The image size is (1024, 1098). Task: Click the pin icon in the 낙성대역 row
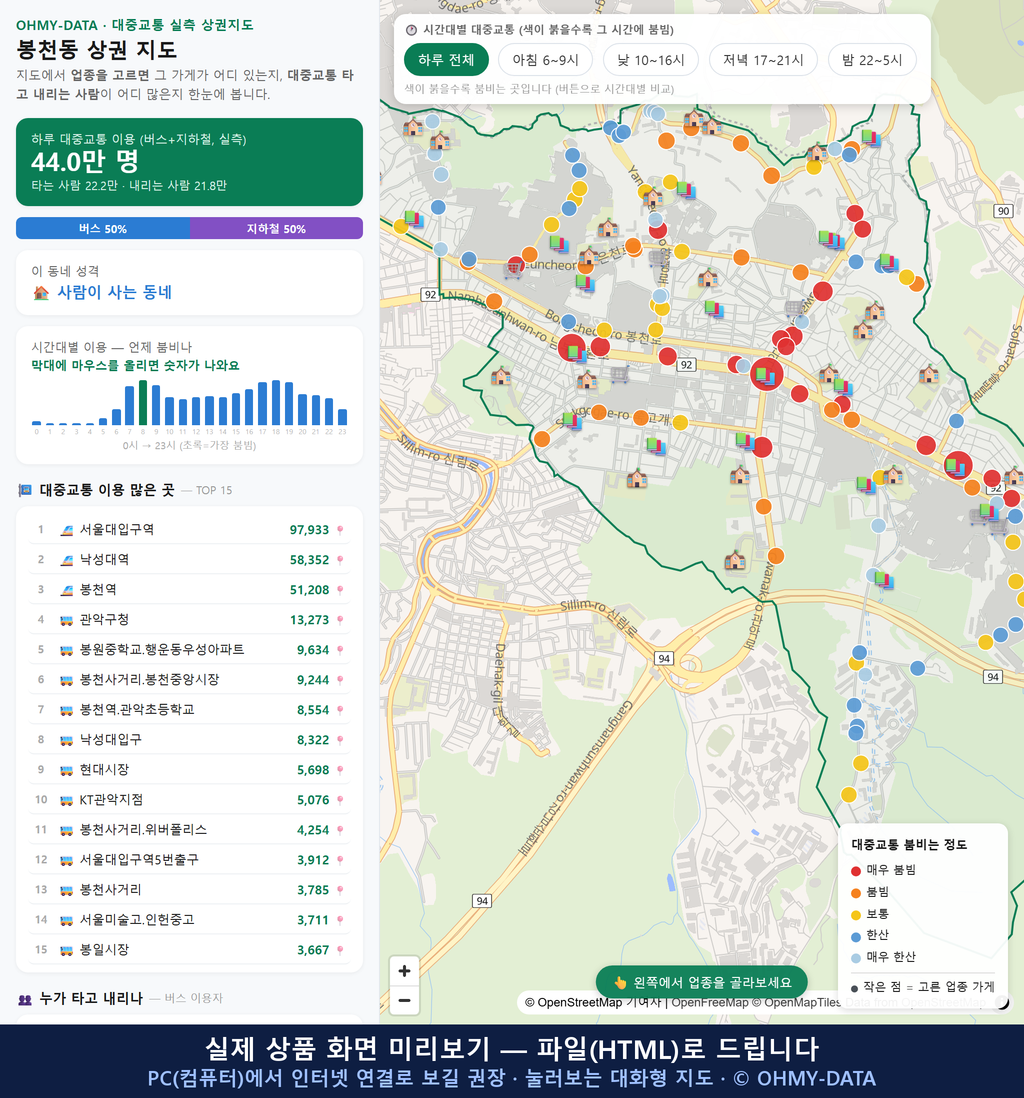tap(340, 560)
